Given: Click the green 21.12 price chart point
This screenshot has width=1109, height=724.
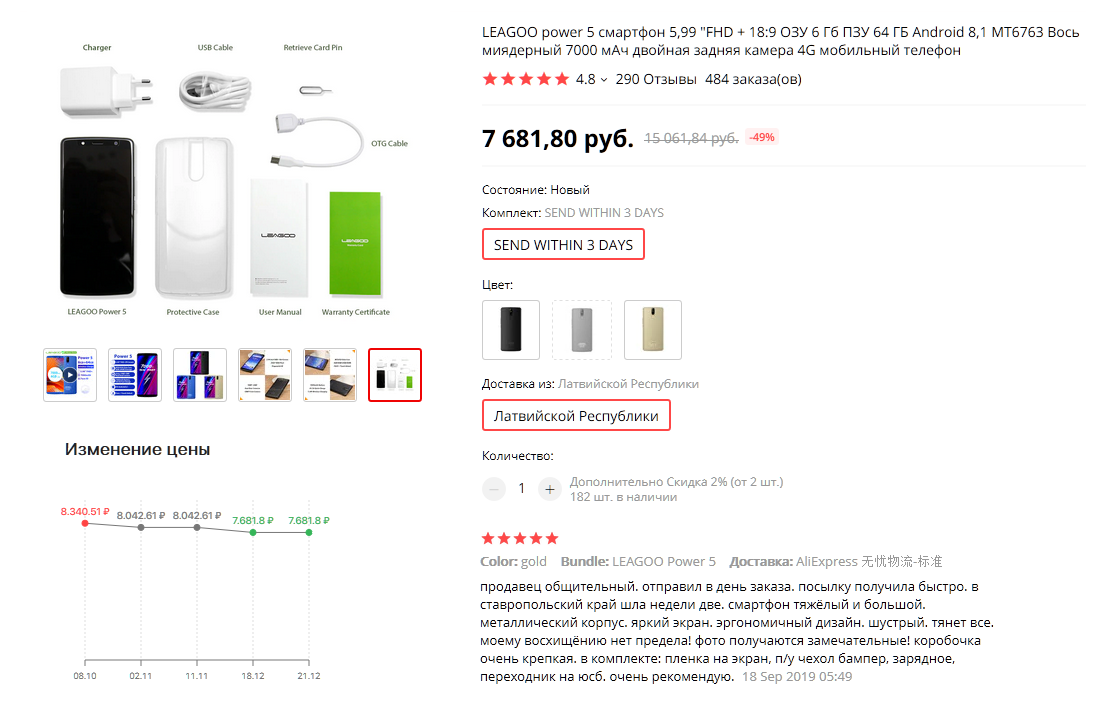Looking at the screenshot, I should click(x=309, y=532).
